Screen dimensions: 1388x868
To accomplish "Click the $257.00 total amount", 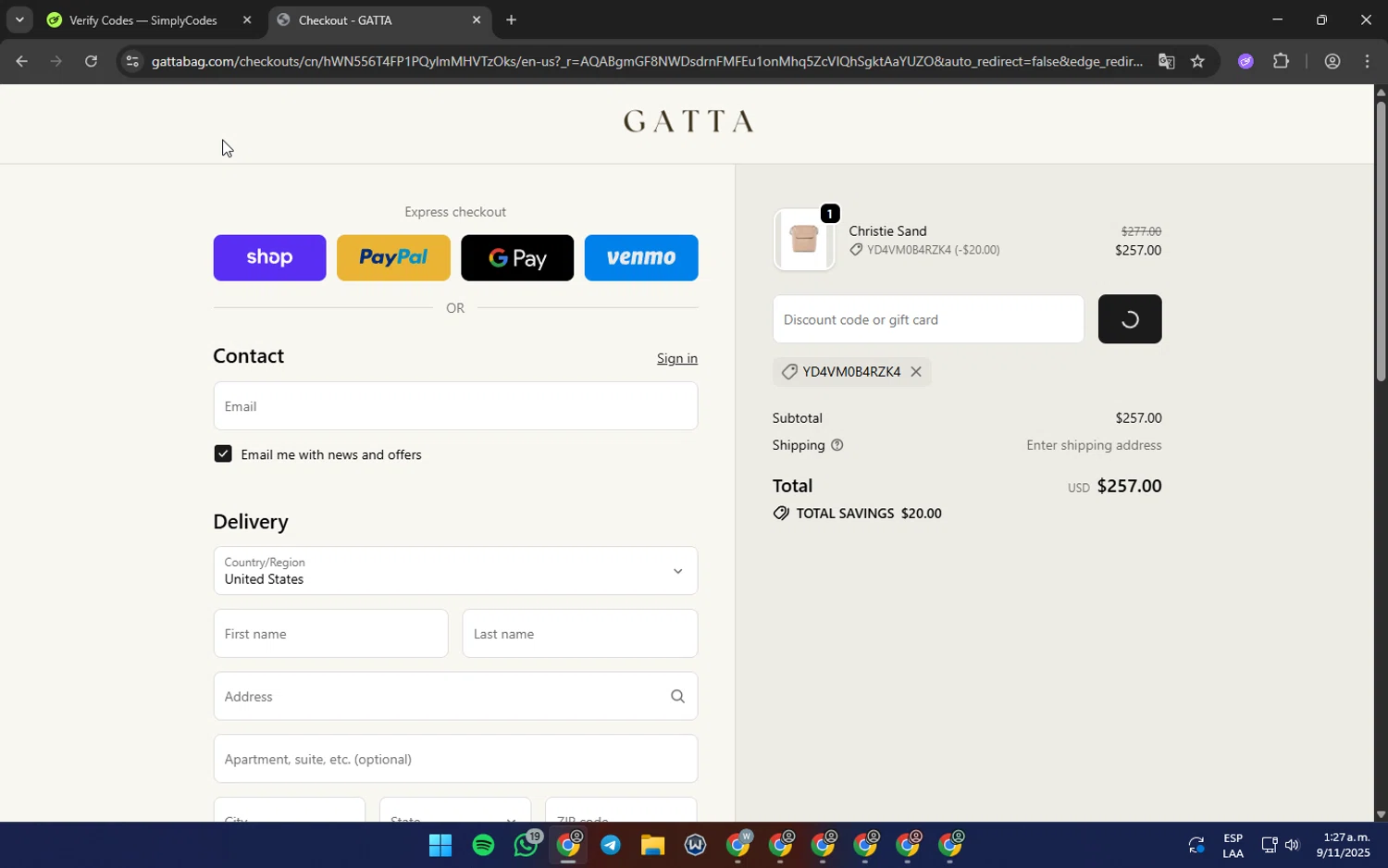I will (1129, 487).
